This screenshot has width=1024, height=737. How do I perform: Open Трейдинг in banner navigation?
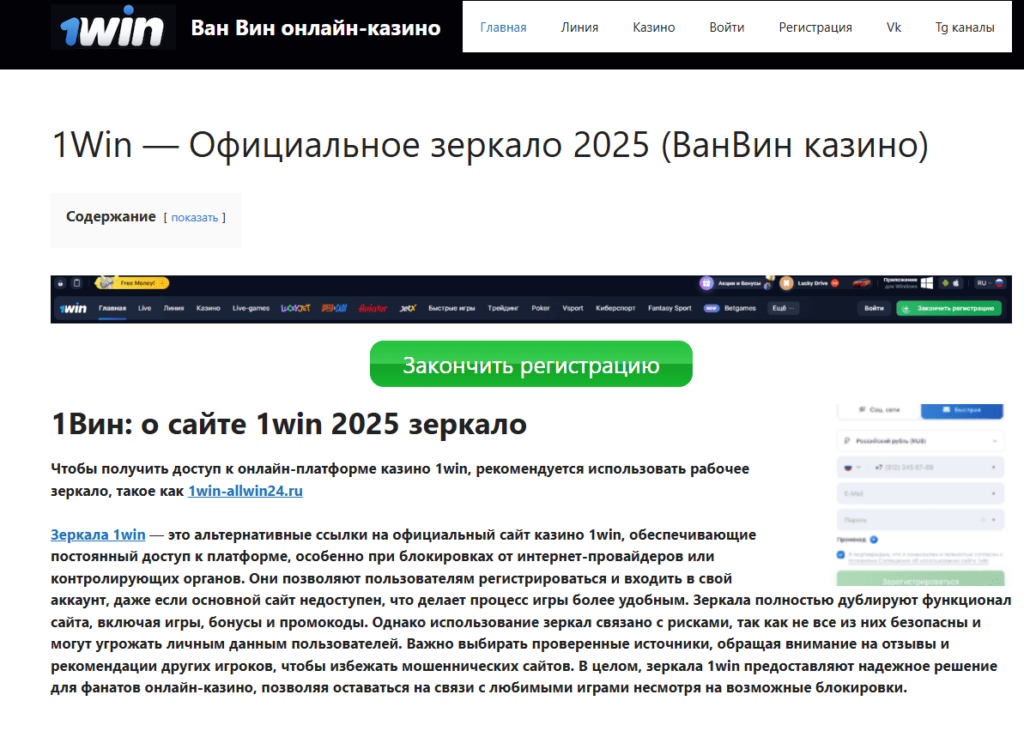coord(503,308)
